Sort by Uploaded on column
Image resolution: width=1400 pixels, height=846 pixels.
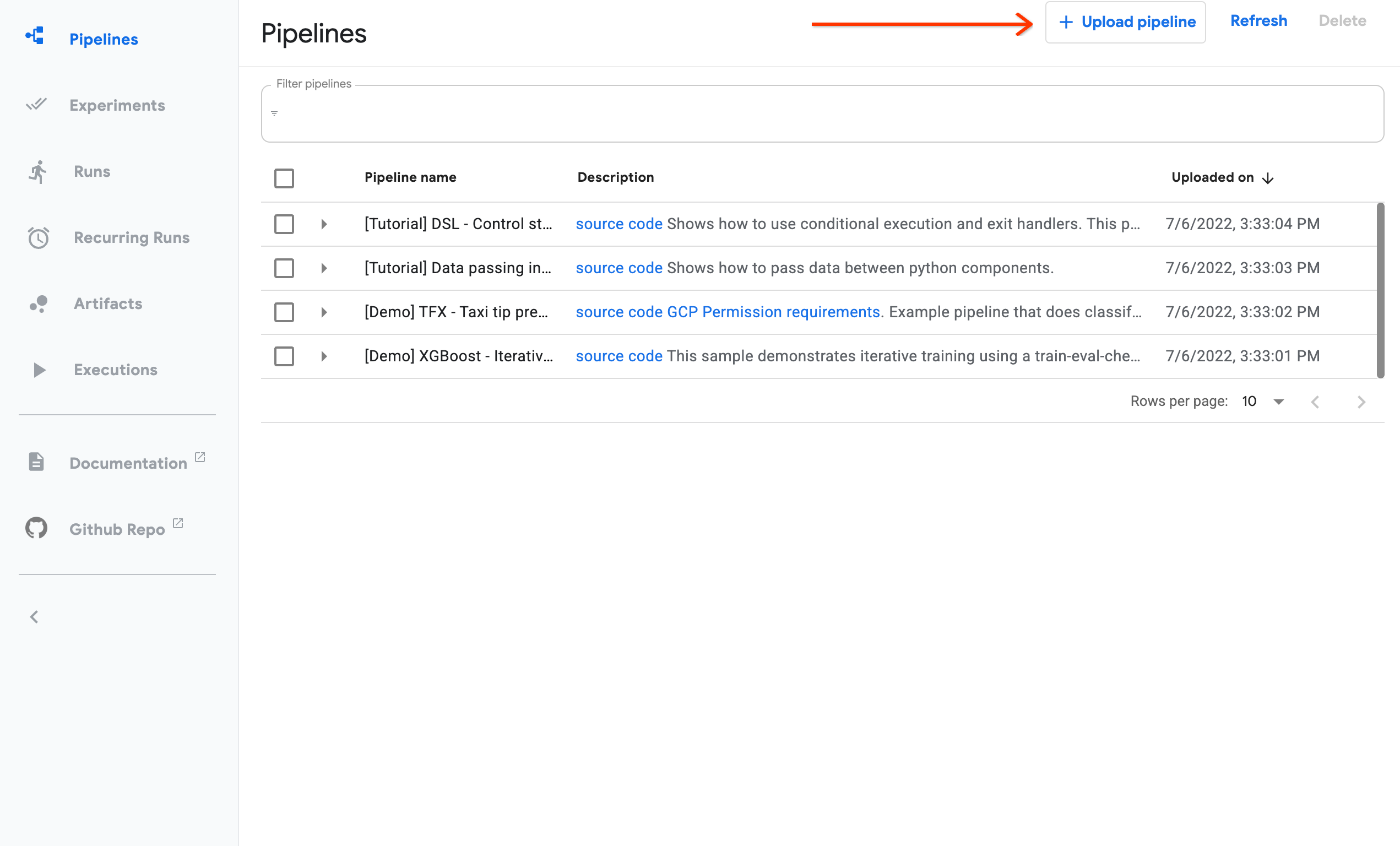pos(1222,177)
